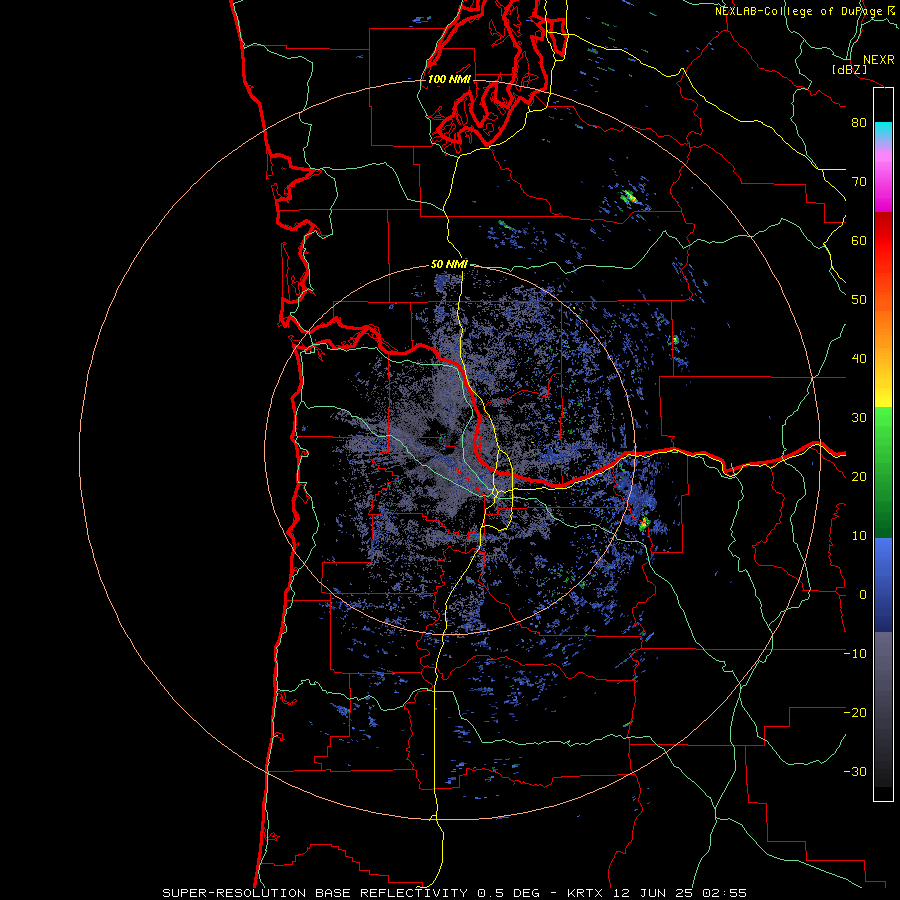Click the -20 value on the dBZ scale
The image size is (900, 900).
point(855,713)
